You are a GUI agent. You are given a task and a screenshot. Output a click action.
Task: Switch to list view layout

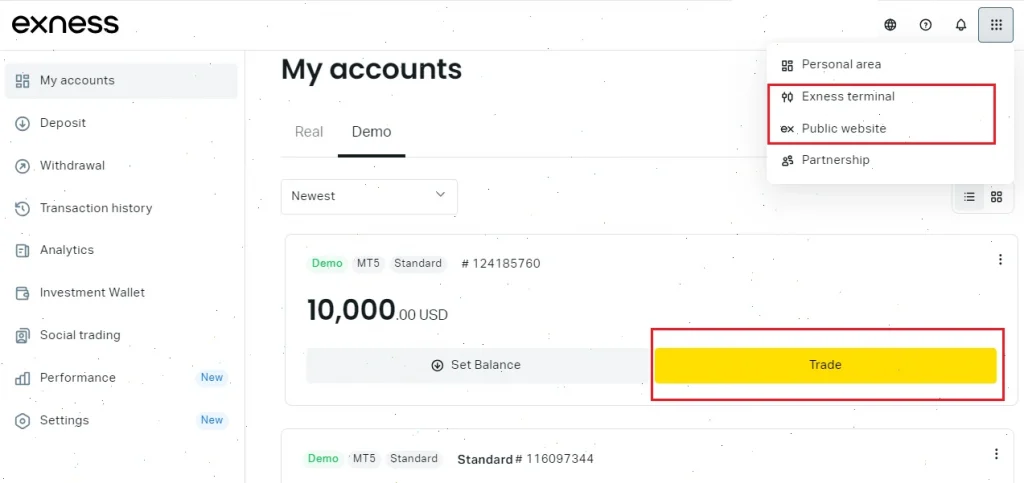[969, 196]
